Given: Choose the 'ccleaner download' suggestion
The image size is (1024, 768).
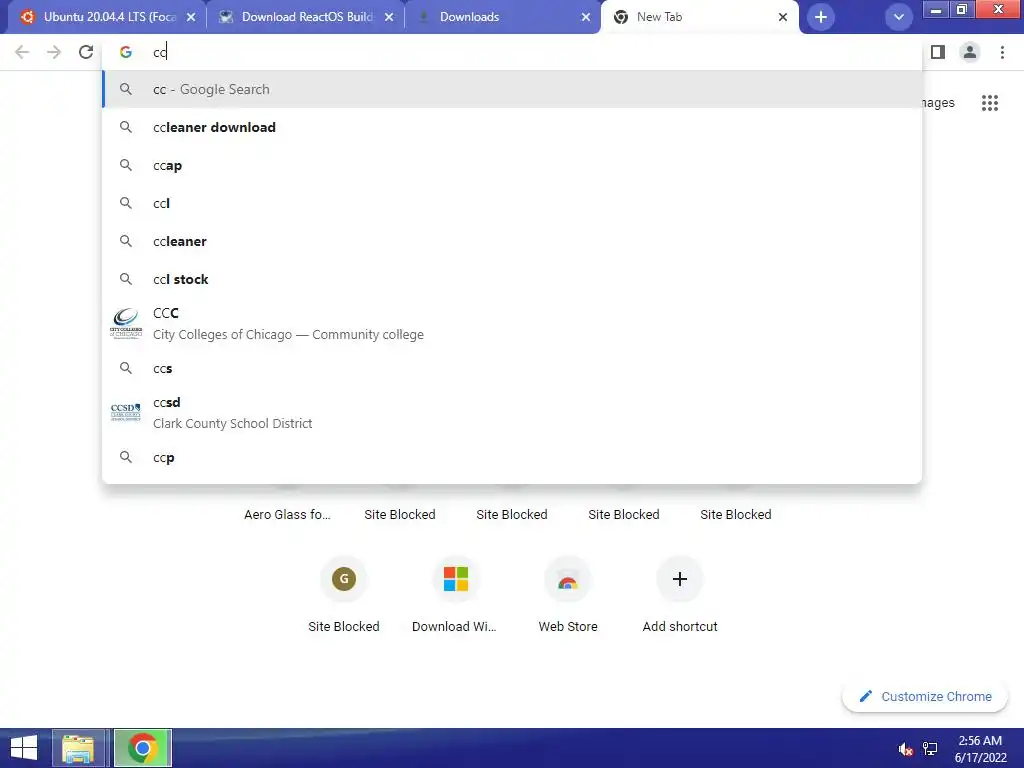Looking at the screenshot, I should point(512,127).
